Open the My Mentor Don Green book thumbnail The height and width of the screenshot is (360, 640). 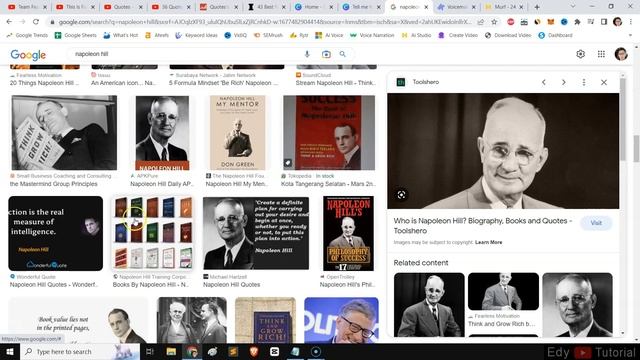[x=238, y=133]
